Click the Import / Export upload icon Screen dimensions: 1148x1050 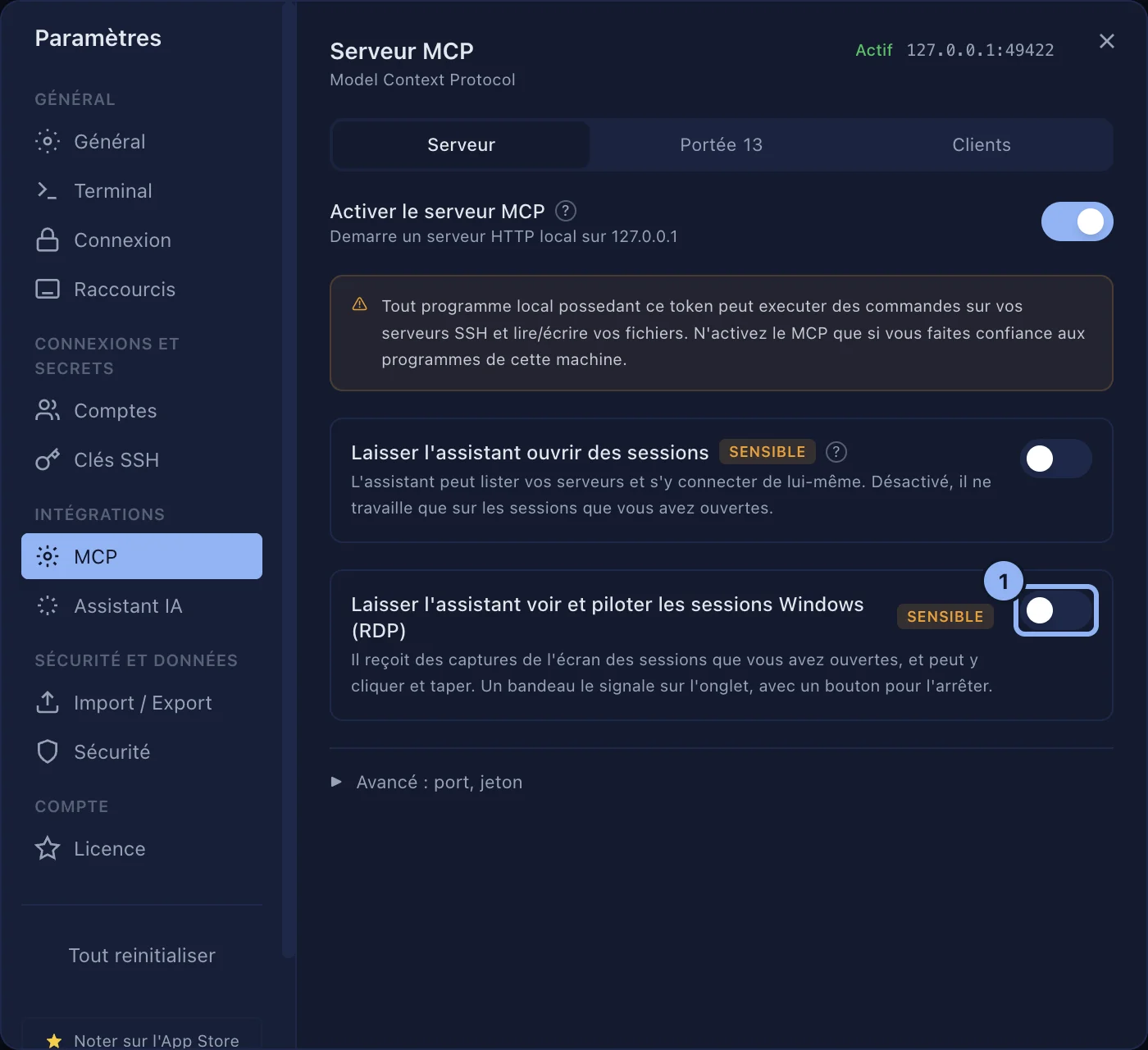tap(48, 702)
